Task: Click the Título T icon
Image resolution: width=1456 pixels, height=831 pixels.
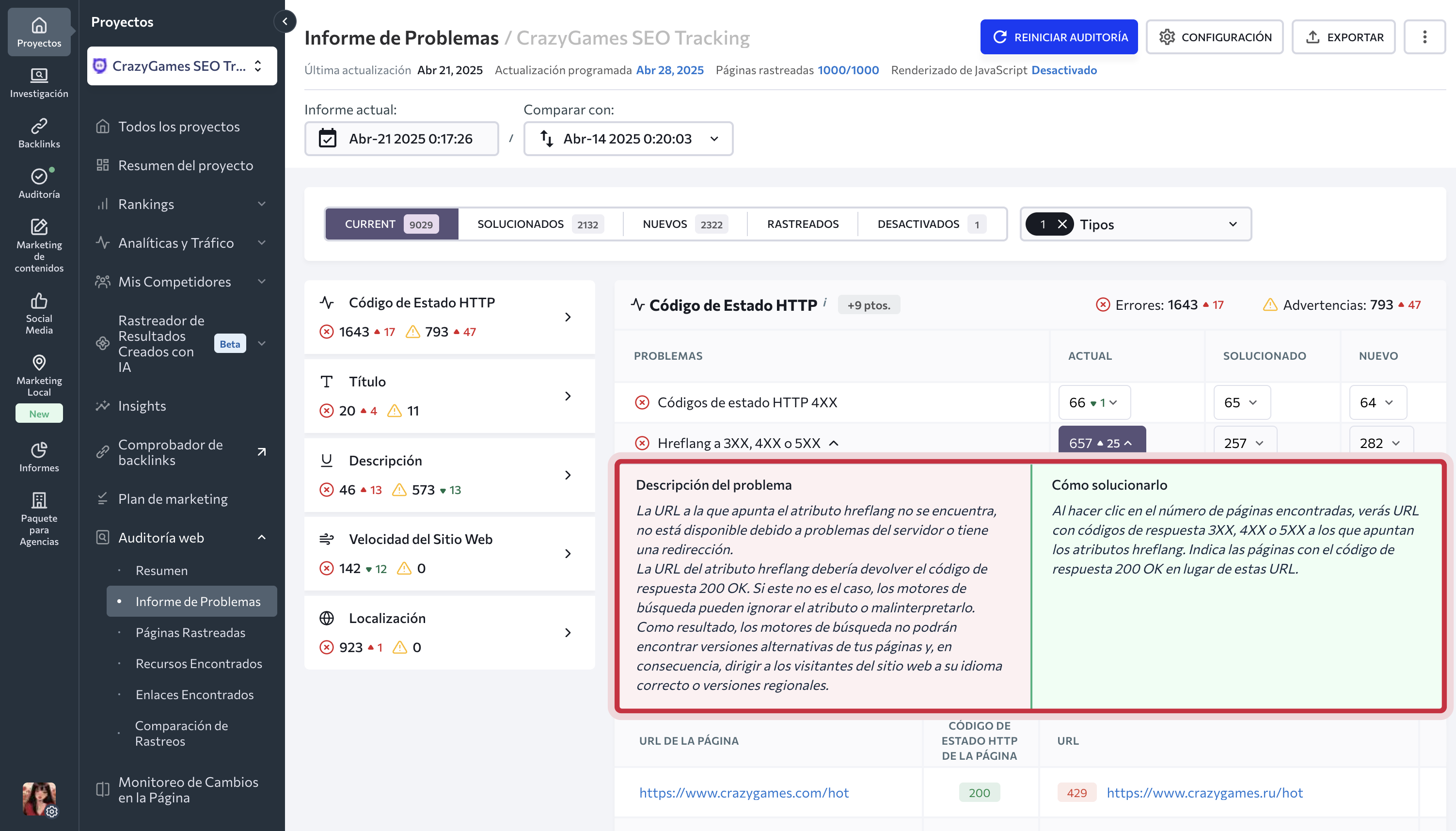Action: point(326,382)
